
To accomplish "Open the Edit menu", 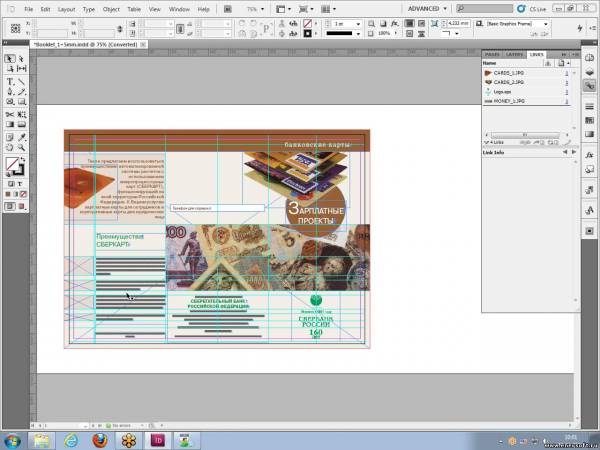I will (45, 9).
